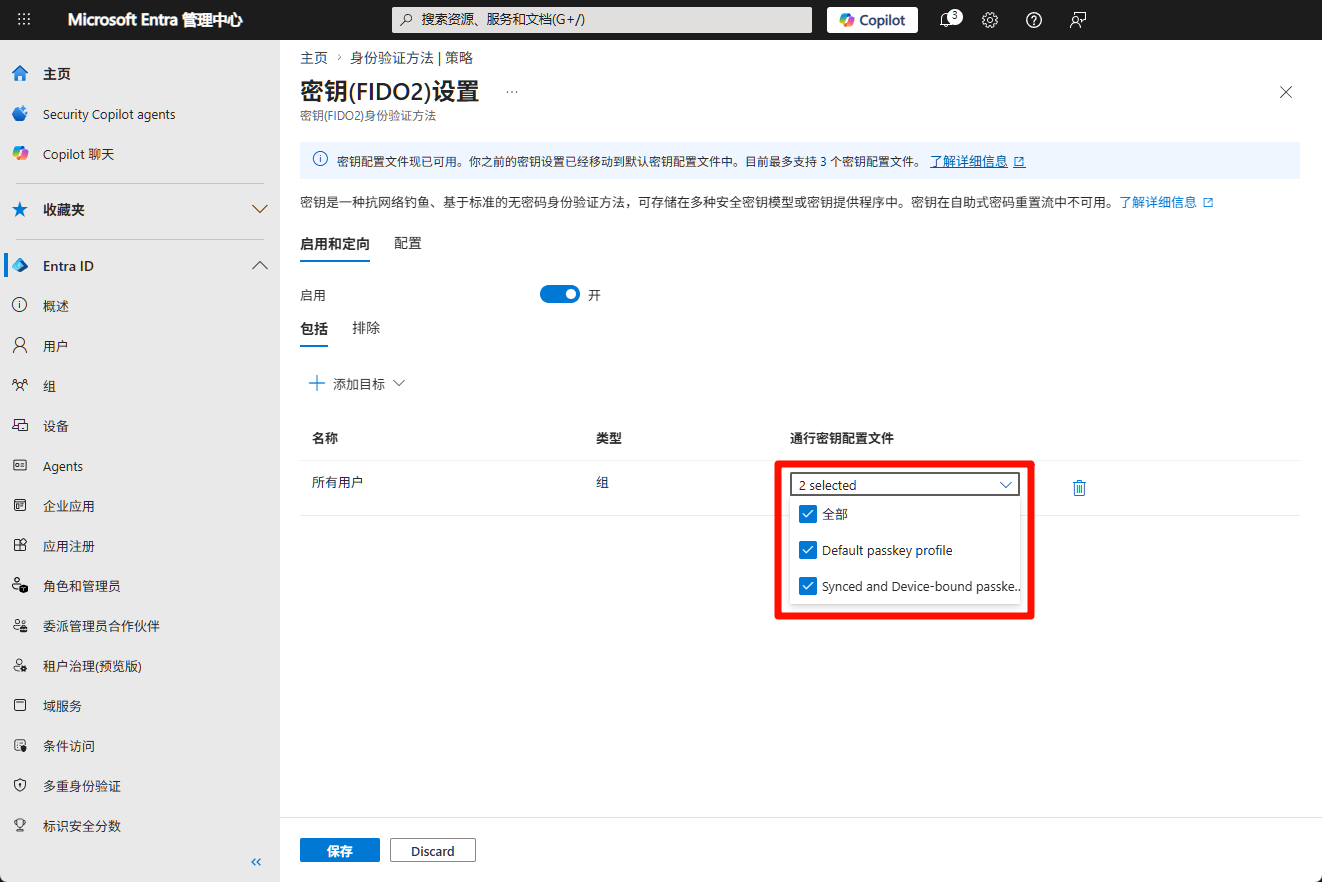Select the 包括 tab

point(314,329)
